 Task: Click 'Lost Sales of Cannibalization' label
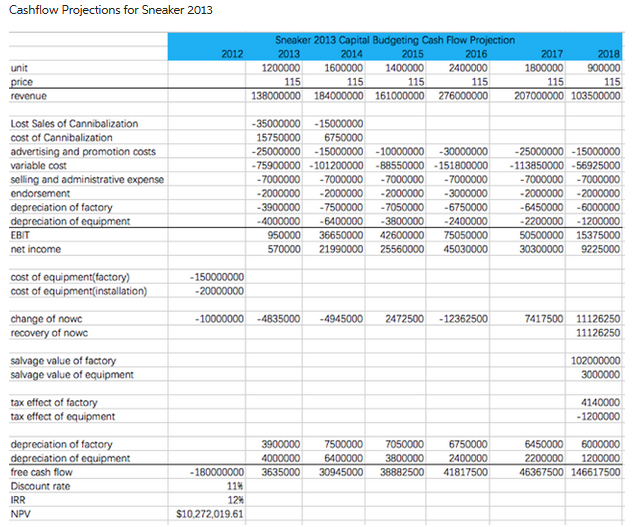pyautogui.click(x=74, y=124)
